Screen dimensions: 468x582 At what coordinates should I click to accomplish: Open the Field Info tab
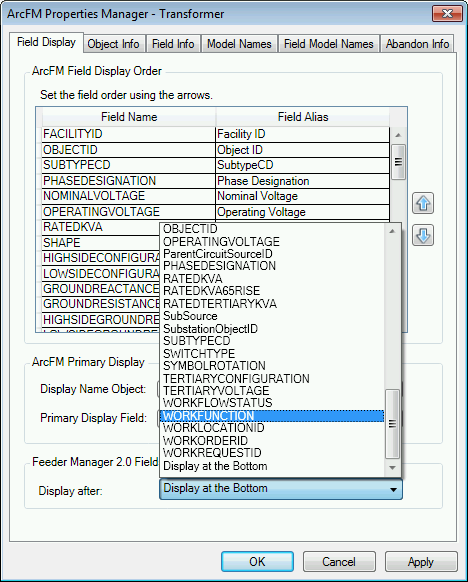[173, 44]
